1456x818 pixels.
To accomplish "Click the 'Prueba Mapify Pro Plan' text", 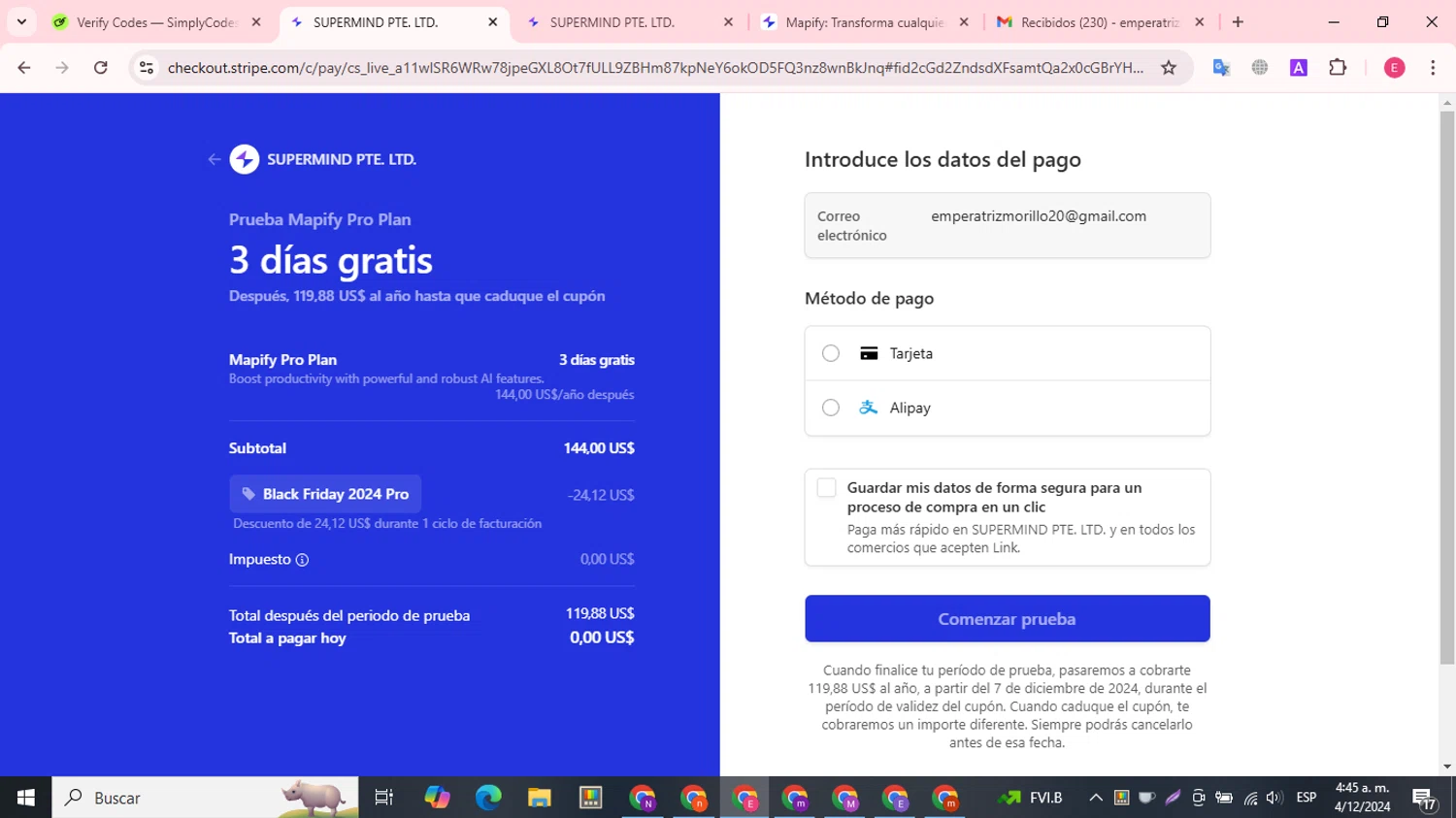I will [x=320, y=219].
